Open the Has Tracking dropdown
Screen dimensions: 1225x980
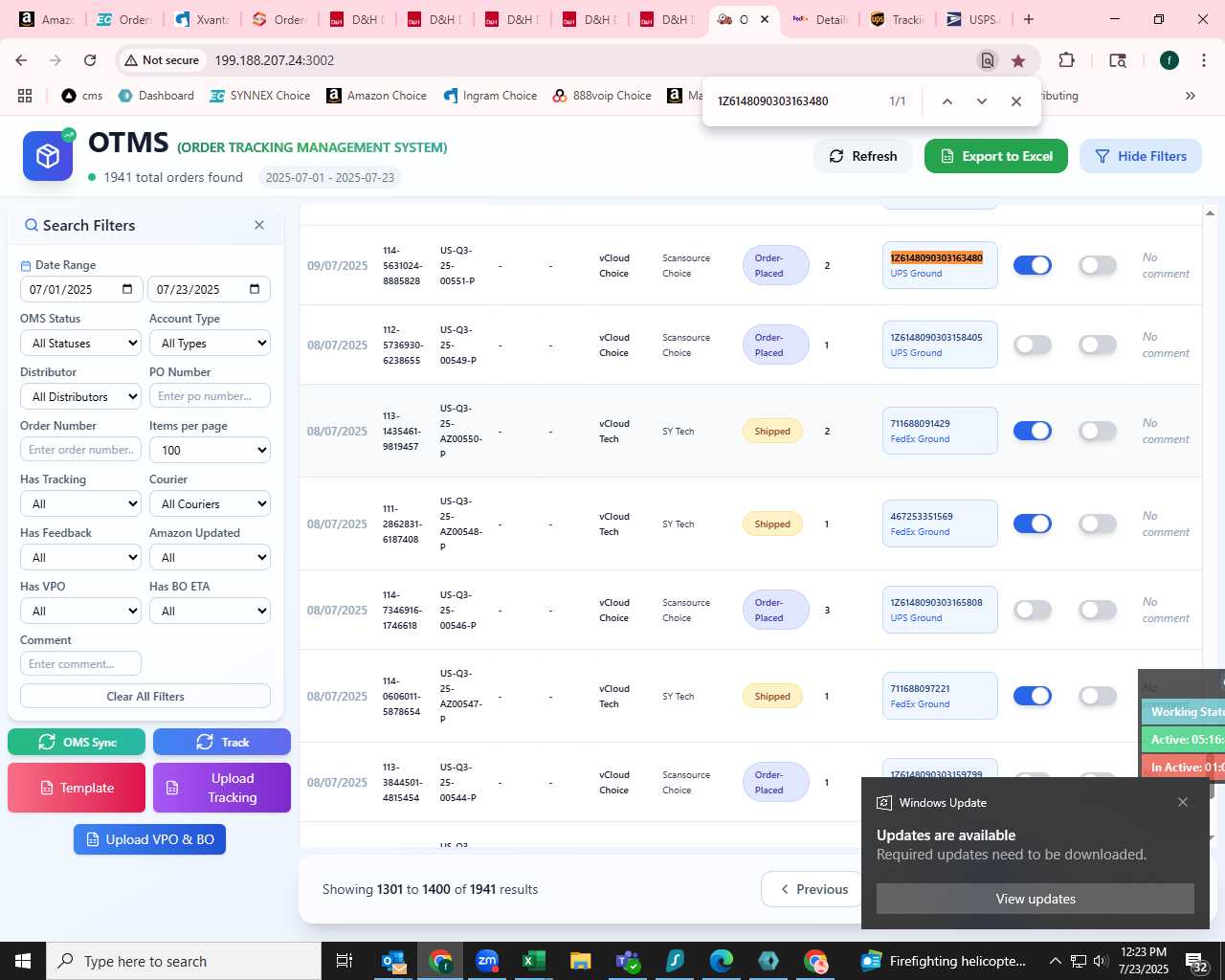point(80,503)
